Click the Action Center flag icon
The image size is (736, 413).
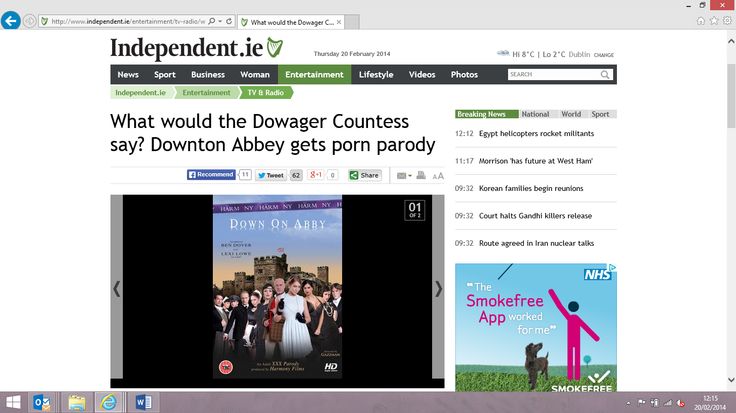tap(641, 403)
